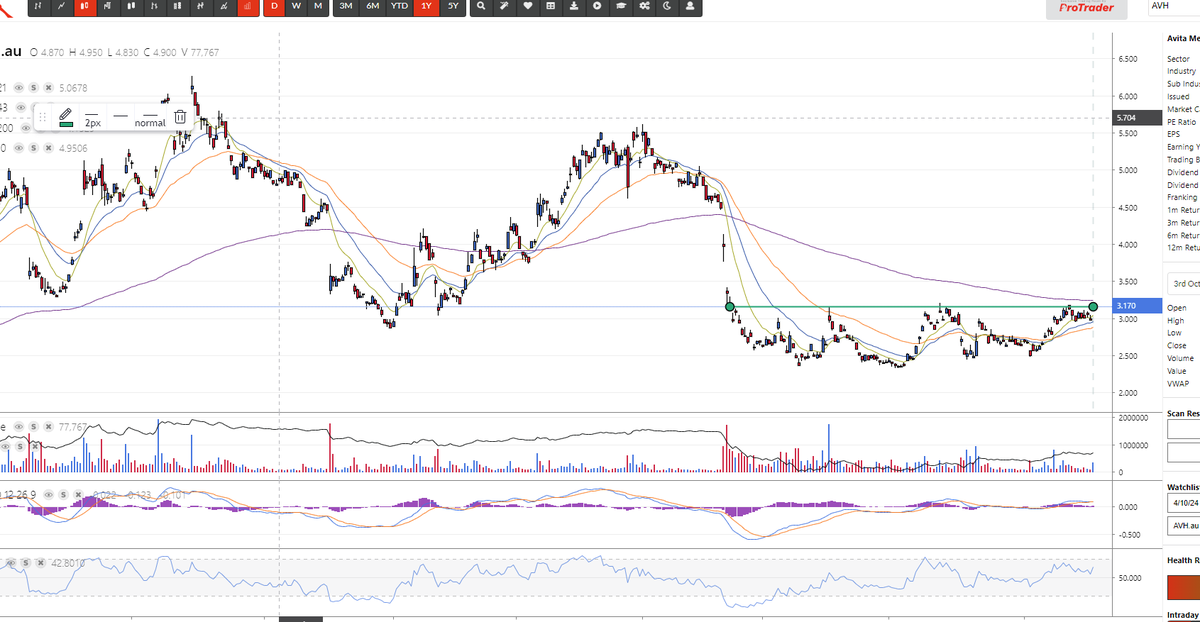1200x622 pixels.
Task: Delete the selected line with trash icon
Action: click(180, 117)
